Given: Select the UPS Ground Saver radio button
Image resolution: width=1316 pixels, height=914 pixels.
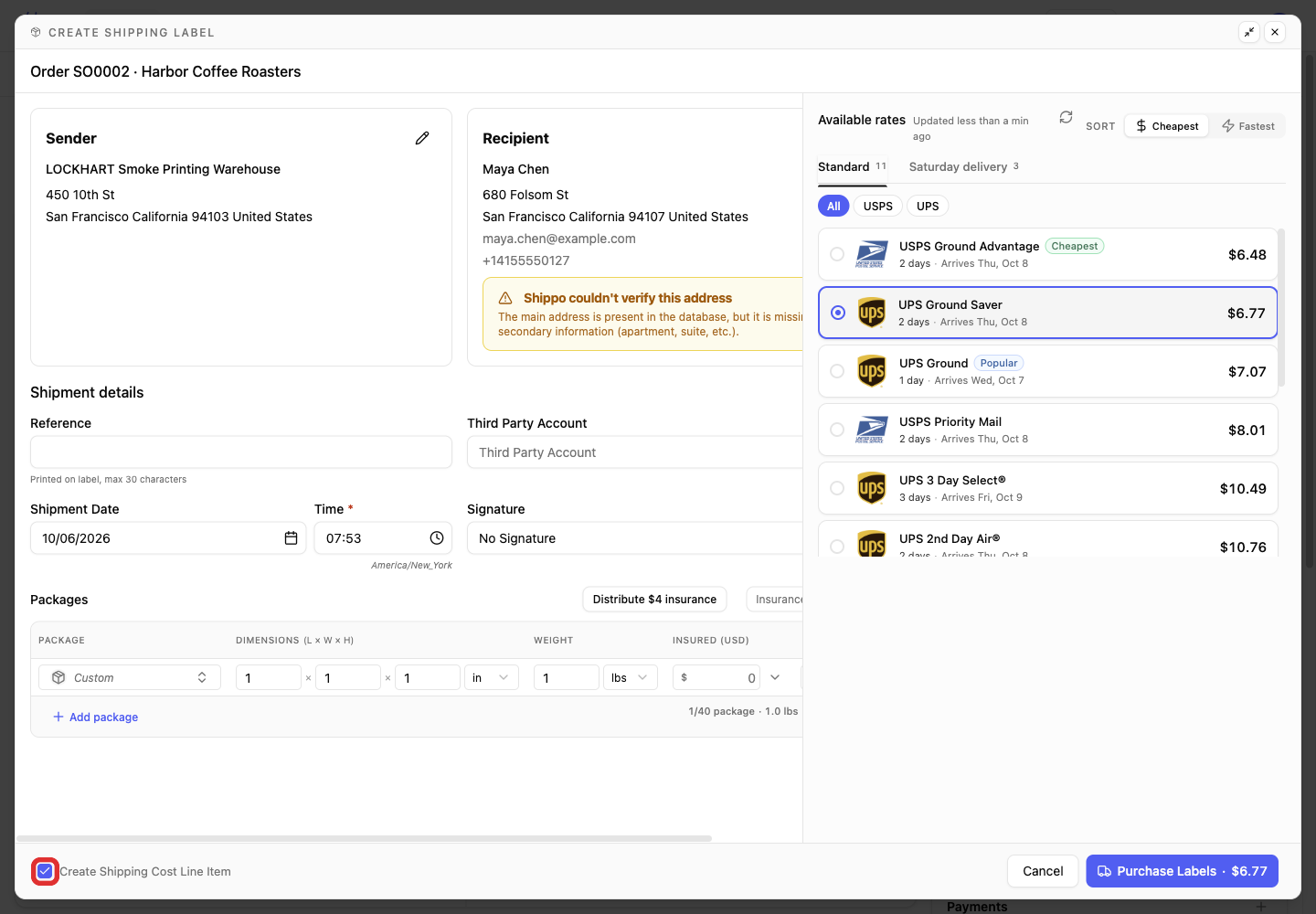Looking at the screenshot, I should click(x=838, y=313).
